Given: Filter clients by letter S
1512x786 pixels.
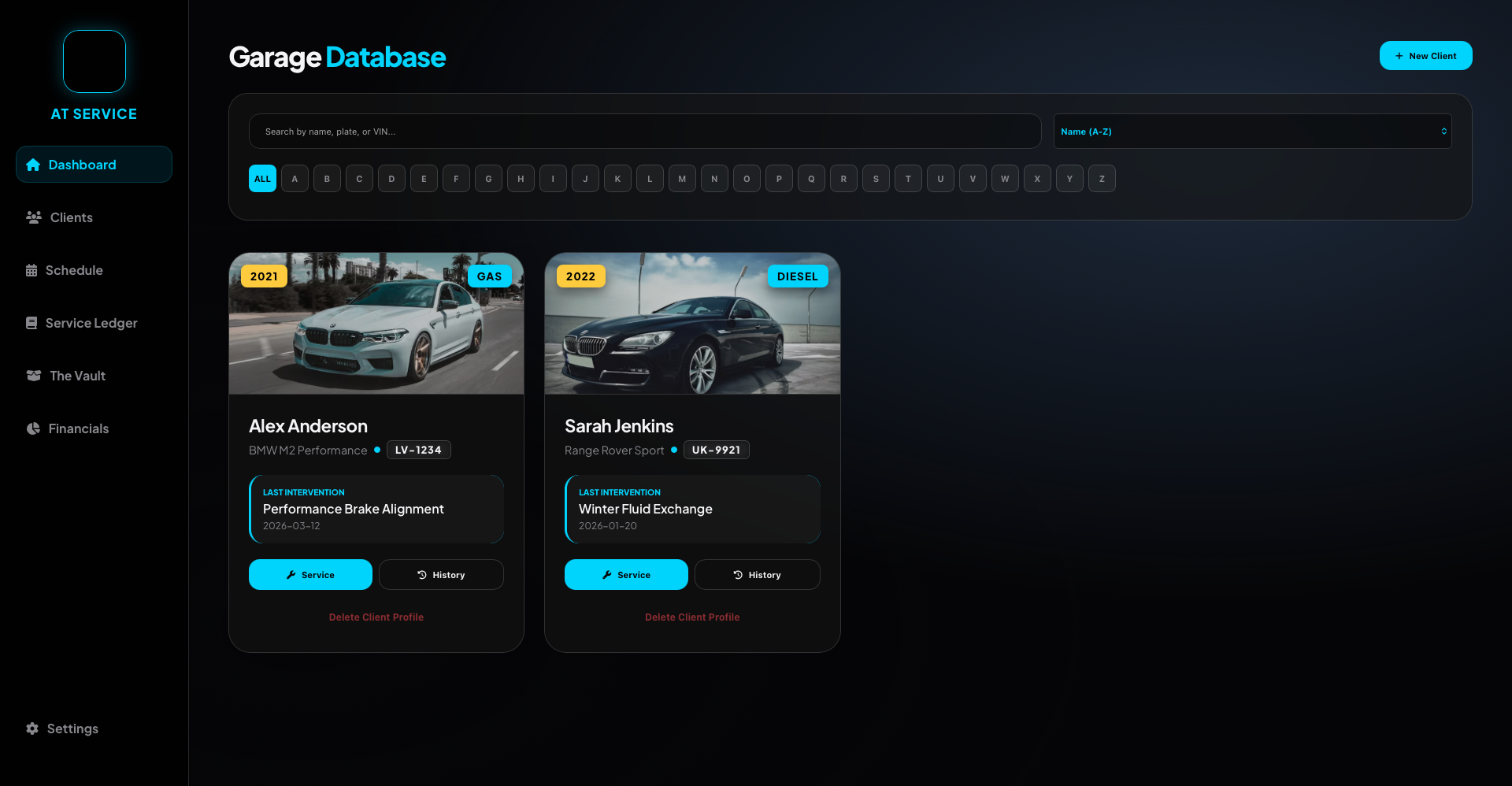Looking at the screenshot, I should click(876, 179).
